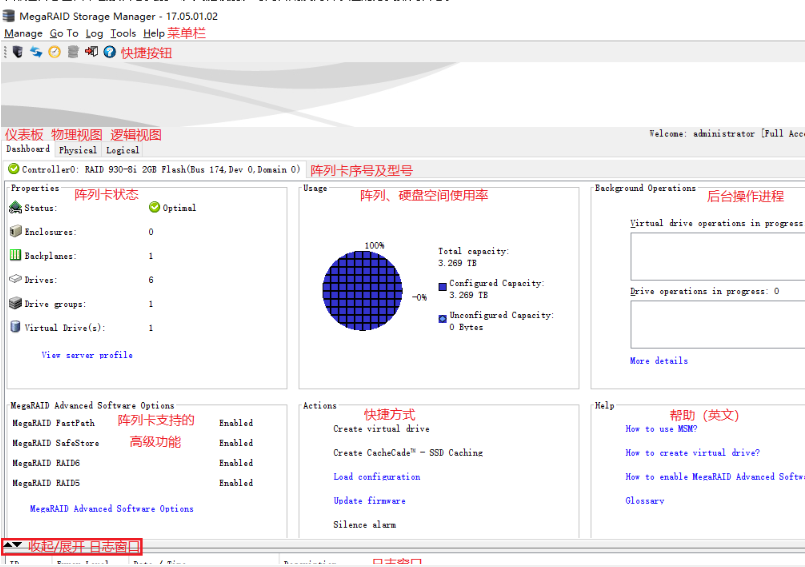805x567 pixels.
Task: Open help via blue question mark icon
Action: coord(109,52)
